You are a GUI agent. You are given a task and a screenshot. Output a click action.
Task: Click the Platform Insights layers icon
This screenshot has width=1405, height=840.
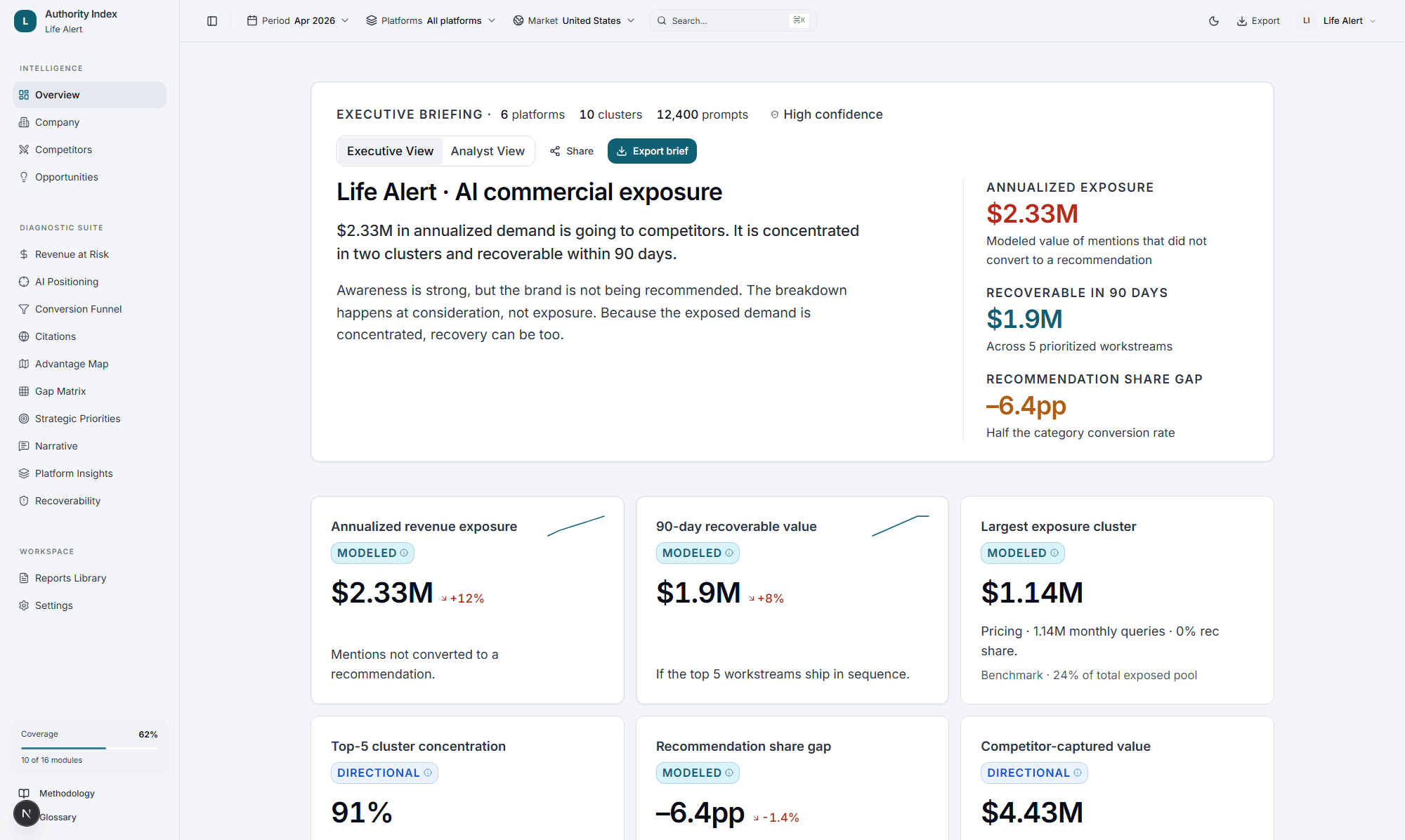point(24,473)
